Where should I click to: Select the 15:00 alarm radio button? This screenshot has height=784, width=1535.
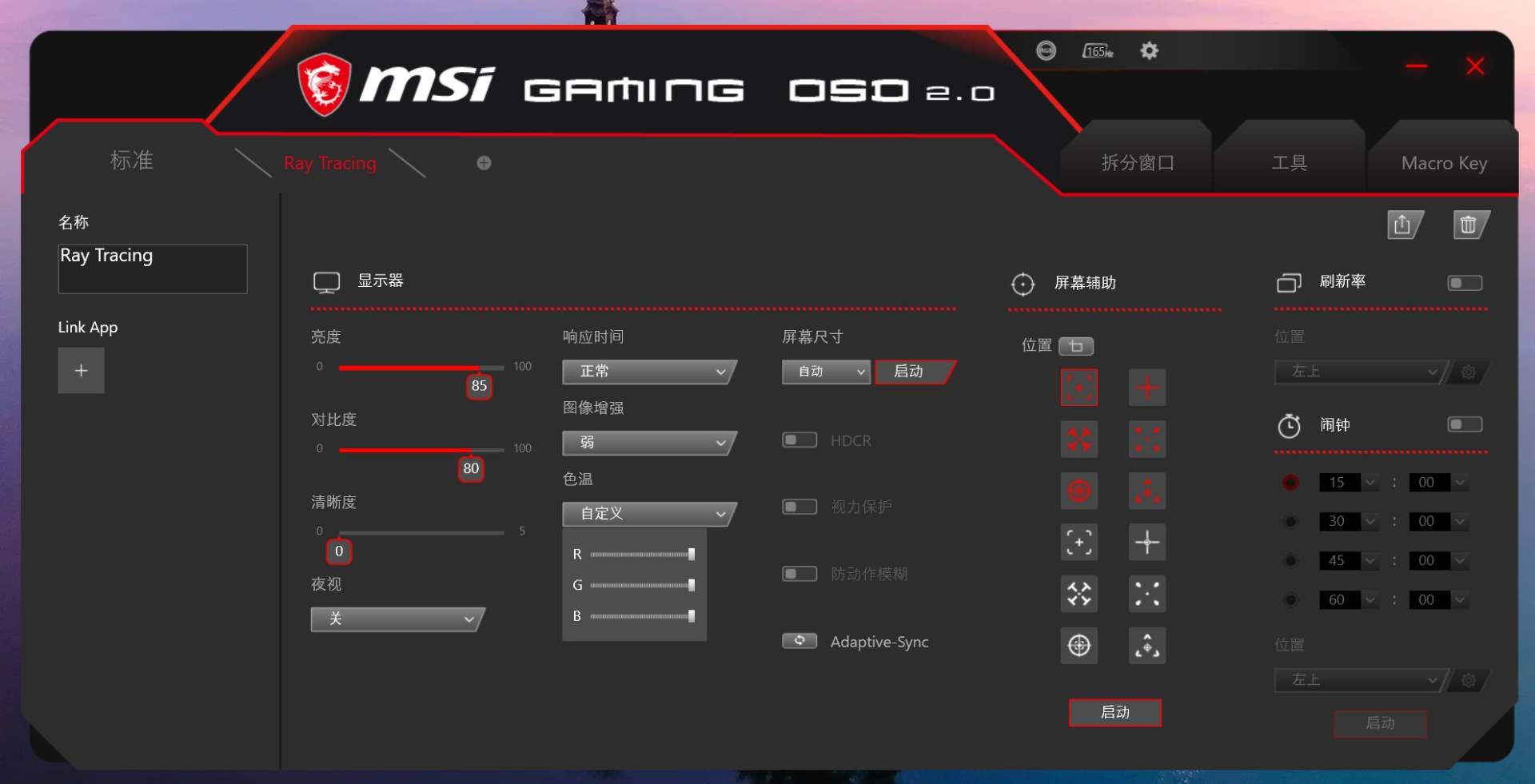tap(1290, 483)
